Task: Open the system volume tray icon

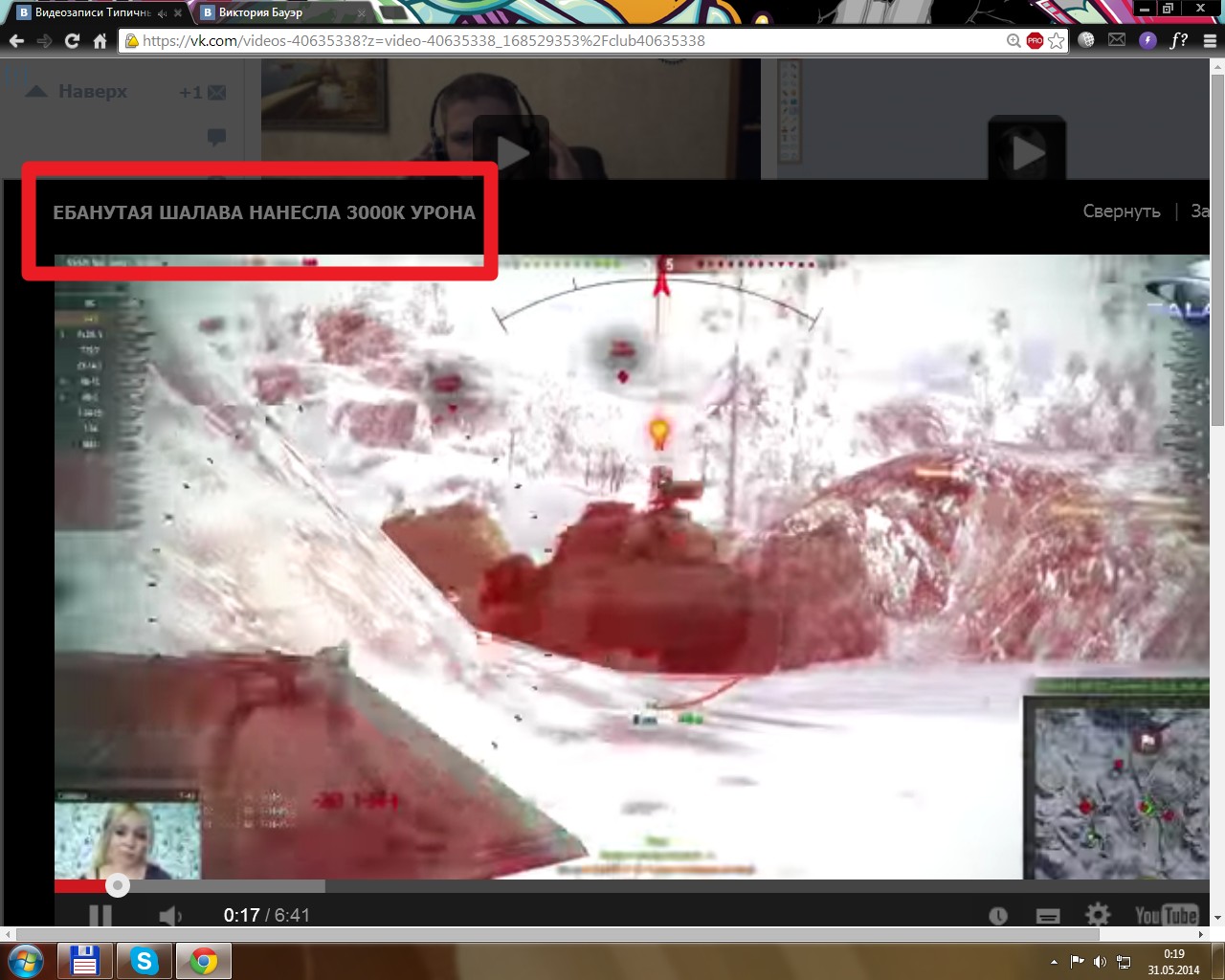Action: (x=1100, y=962)
